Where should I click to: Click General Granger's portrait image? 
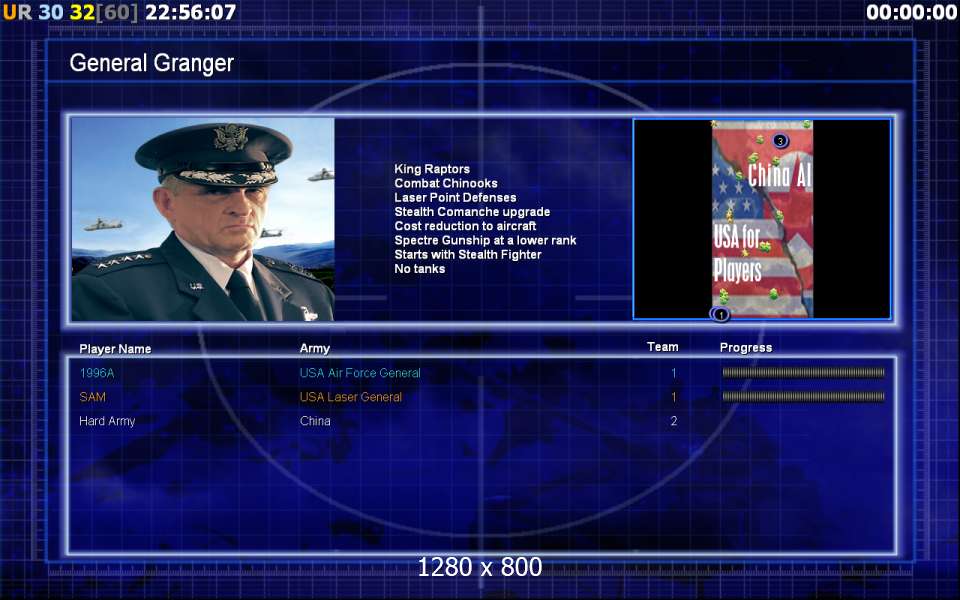pos(203,219)
